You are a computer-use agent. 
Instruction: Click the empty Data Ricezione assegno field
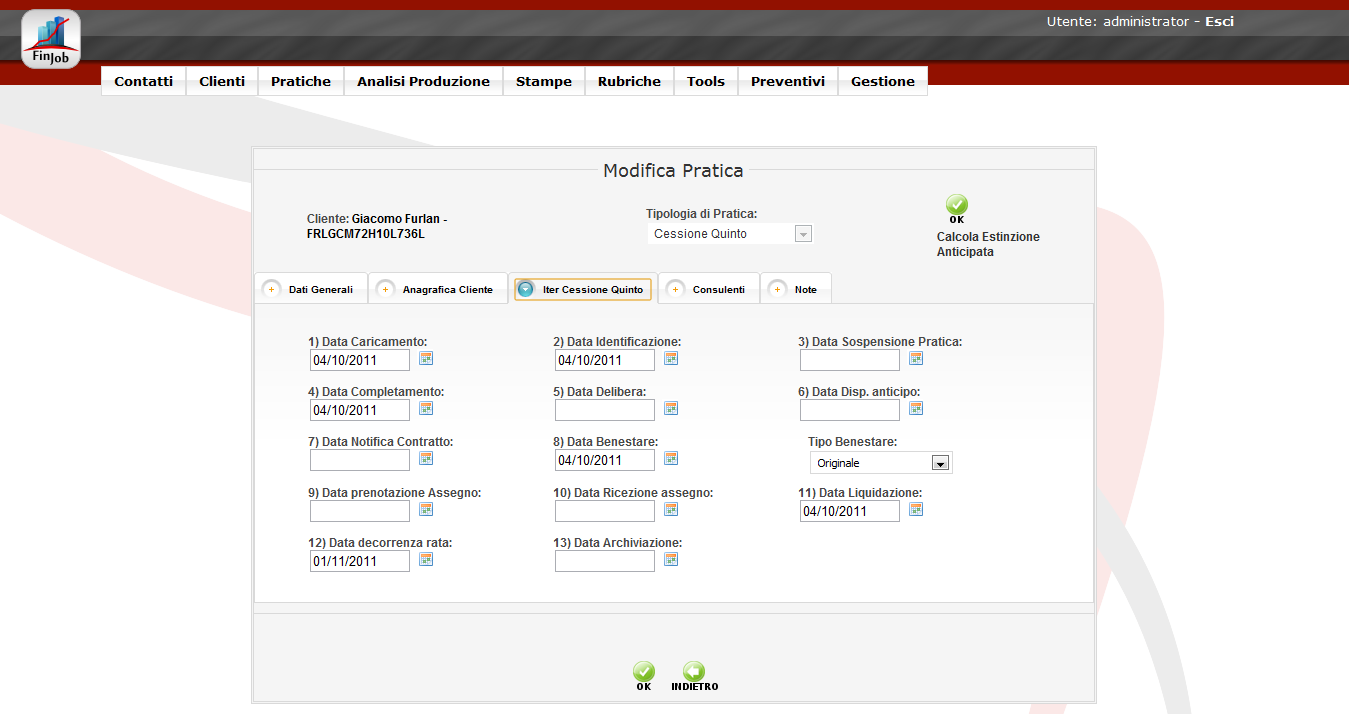click(605, 511)
